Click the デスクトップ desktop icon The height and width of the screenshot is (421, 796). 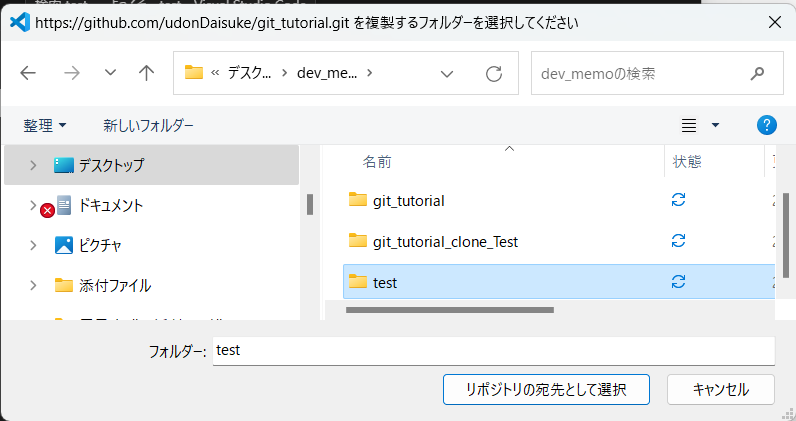click(63, 165)
